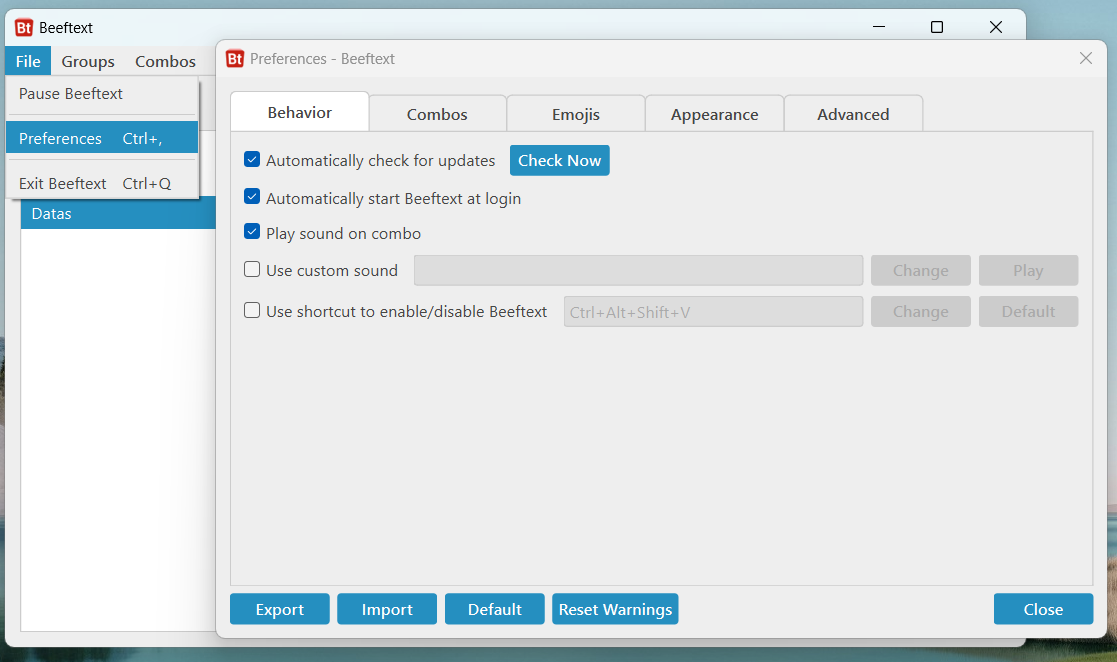The image size is (1117, 662).
Task: Enable shortcut to enable/disable Beeftext
Action: (x=252, y=311)
